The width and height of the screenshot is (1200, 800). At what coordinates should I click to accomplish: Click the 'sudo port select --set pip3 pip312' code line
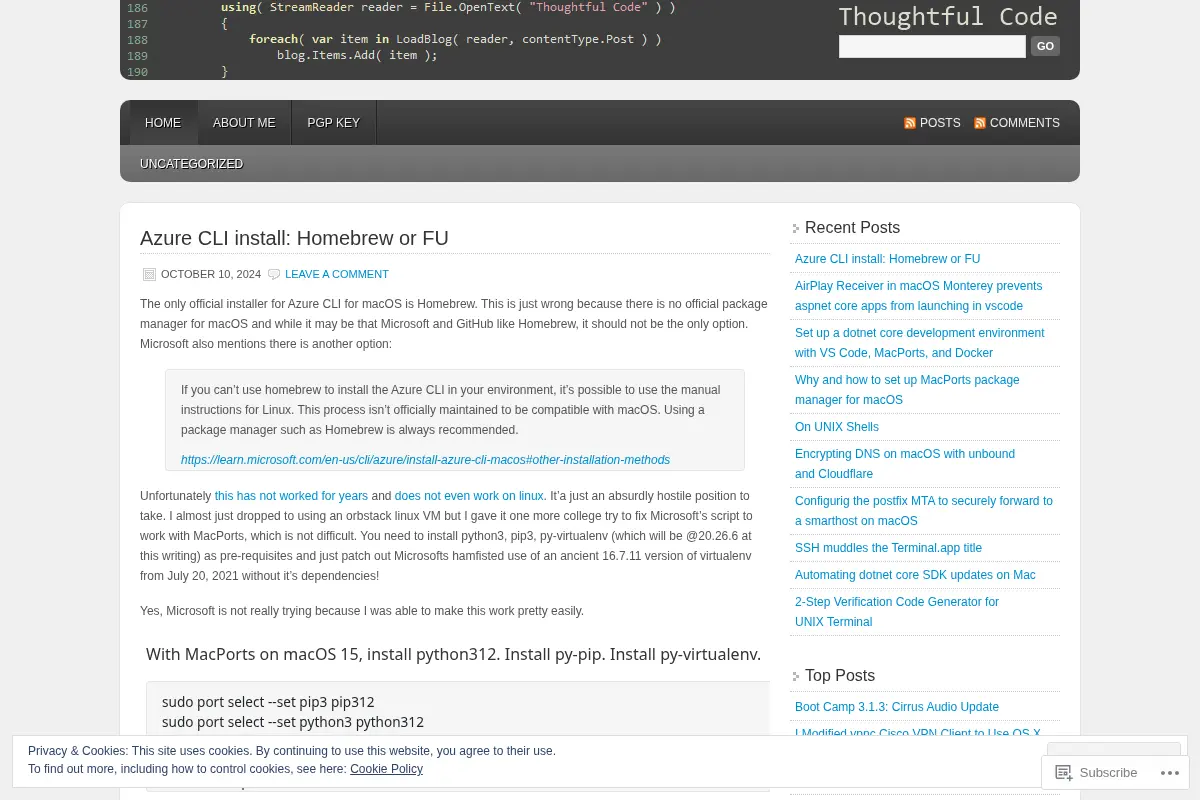click(268, 702)
